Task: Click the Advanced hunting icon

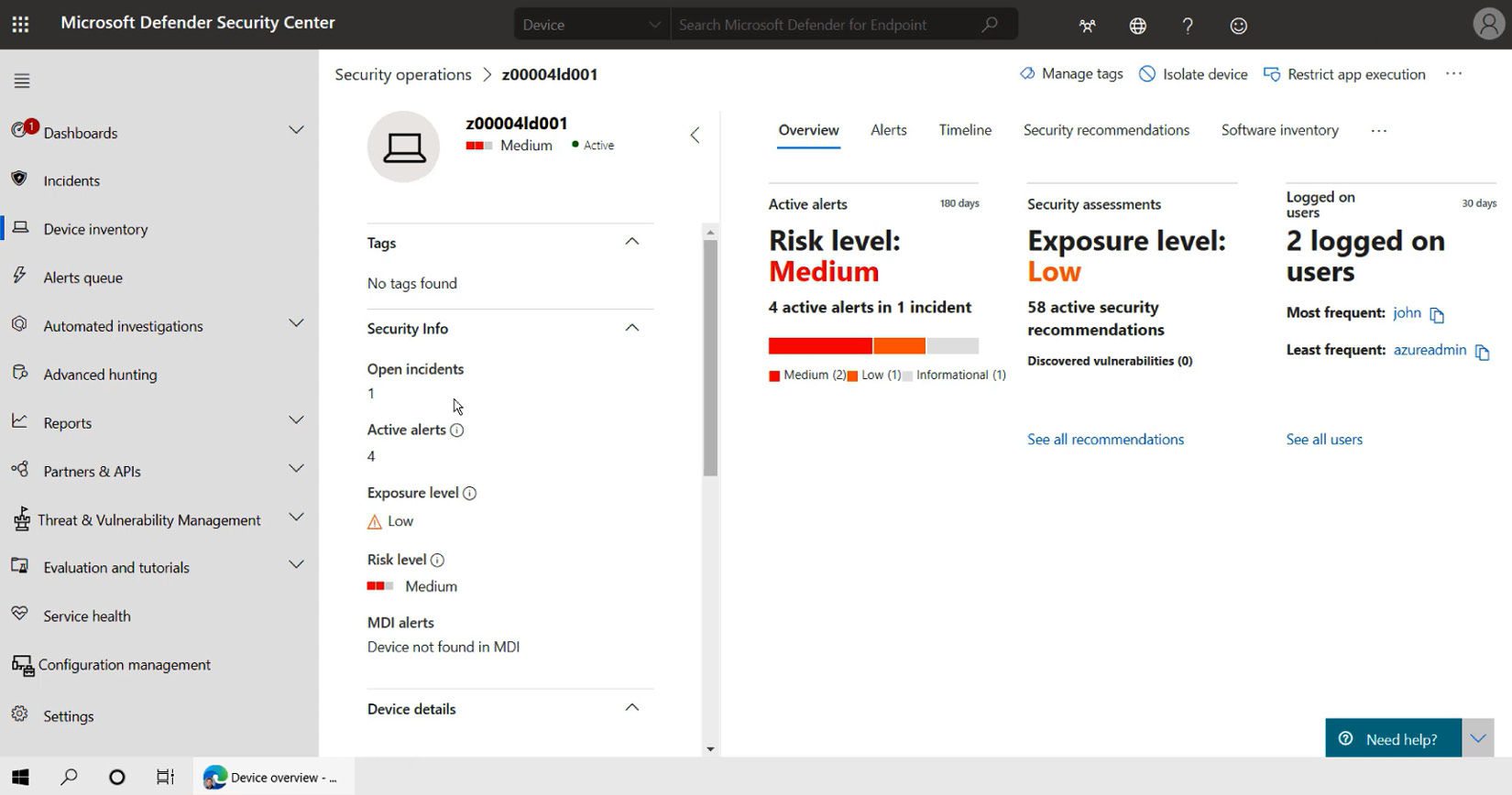Action: point(19,372)
